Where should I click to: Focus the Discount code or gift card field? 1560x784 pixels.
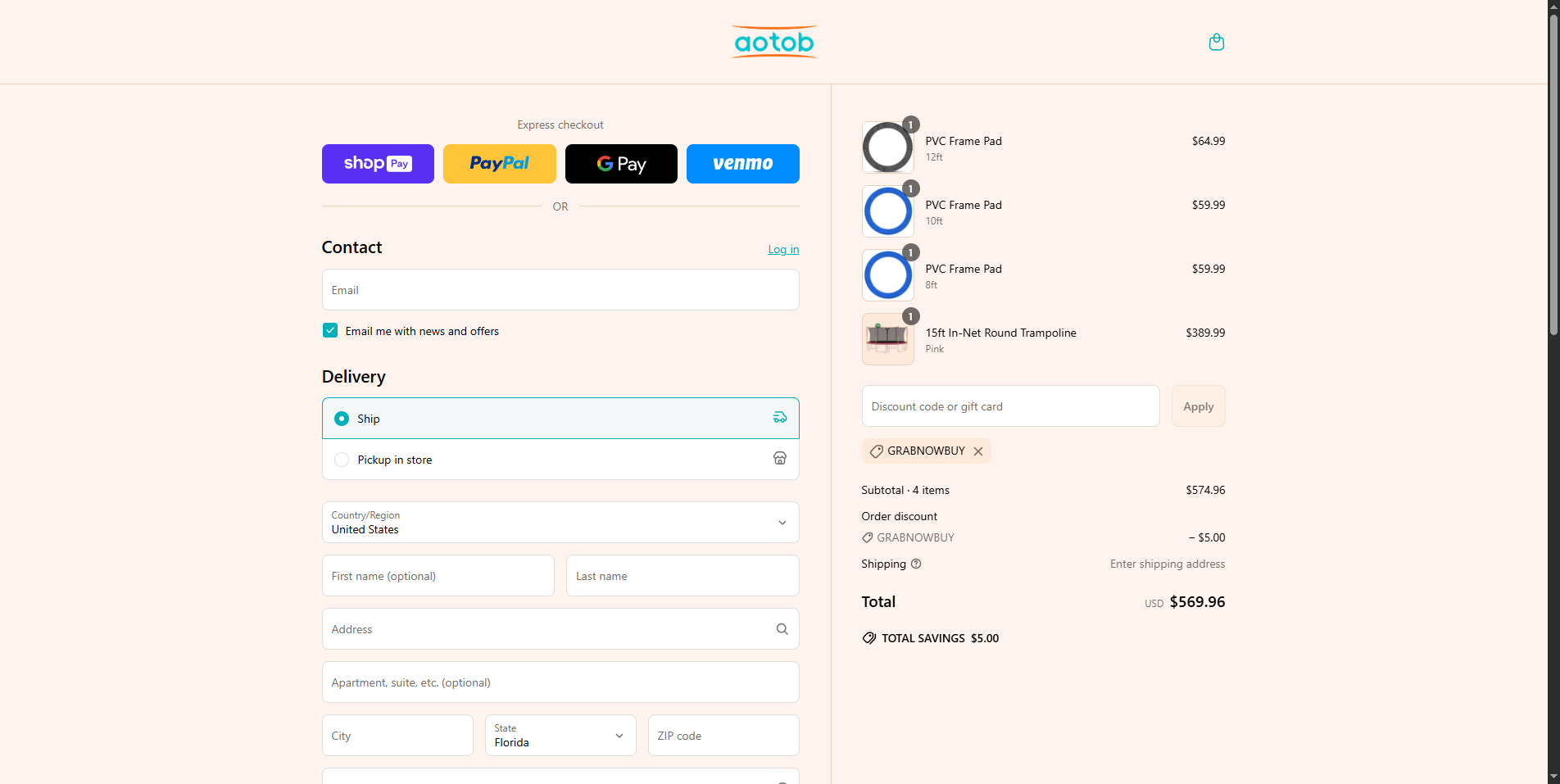coord(1011,406)
